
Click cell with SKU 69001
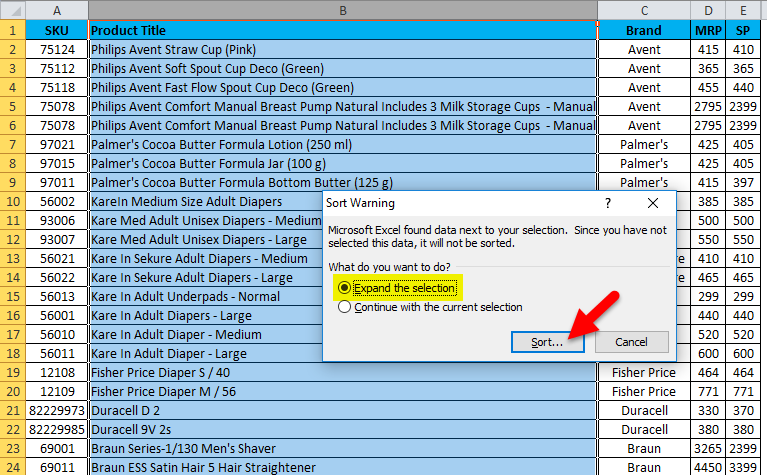coord(57,449)
